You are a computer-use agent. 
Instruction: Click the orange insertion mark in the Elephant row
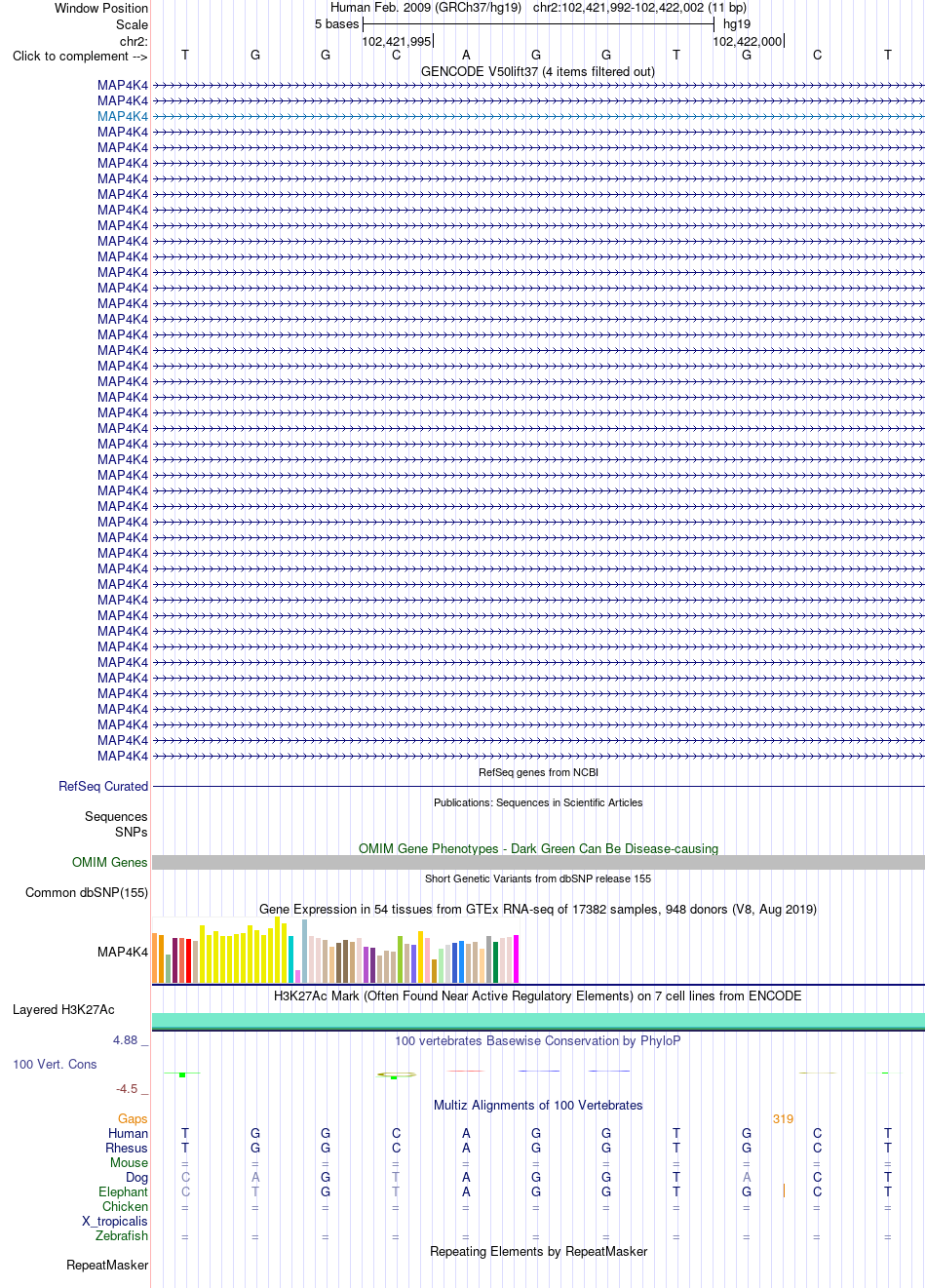click(784, 1190)
